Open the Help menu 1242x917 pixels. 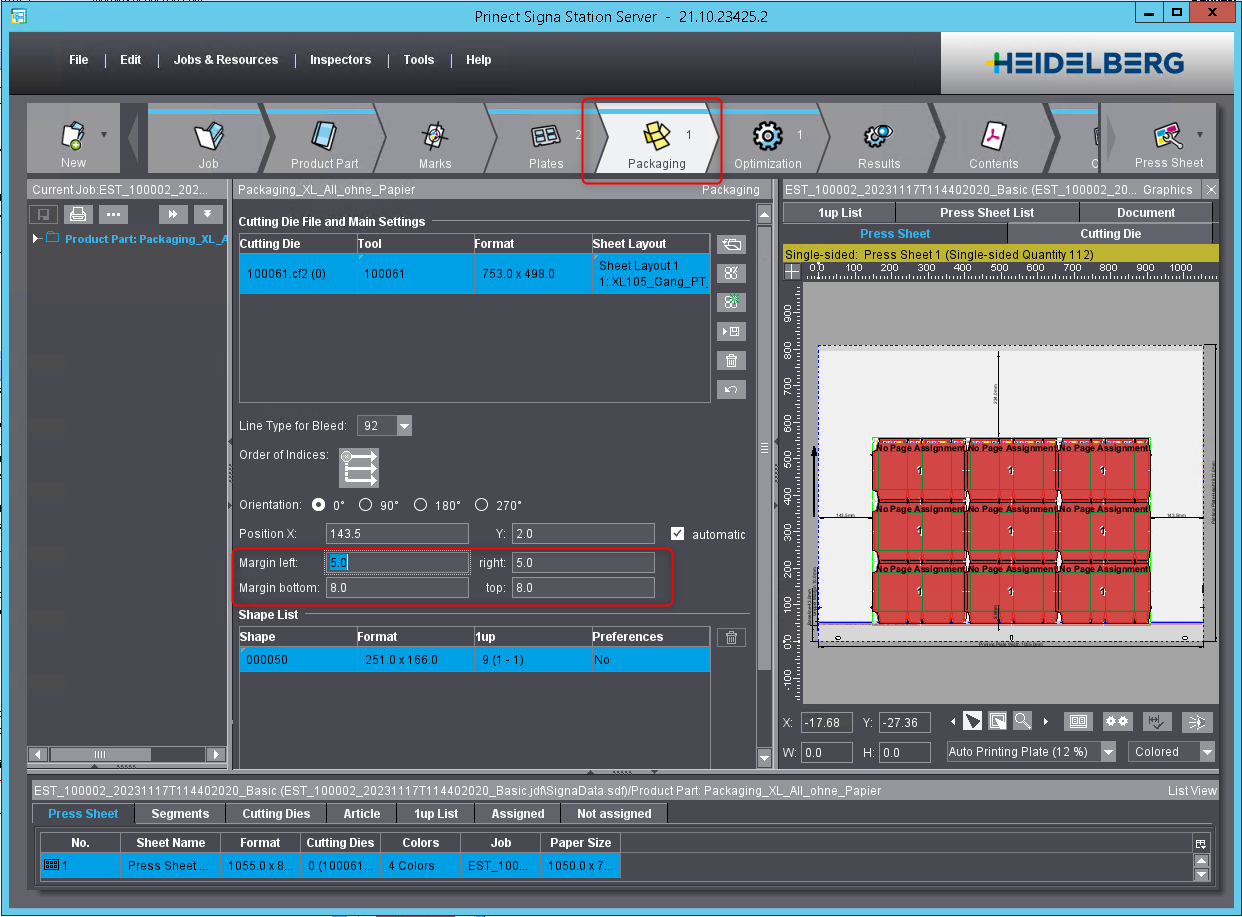(x=479, y=60)
